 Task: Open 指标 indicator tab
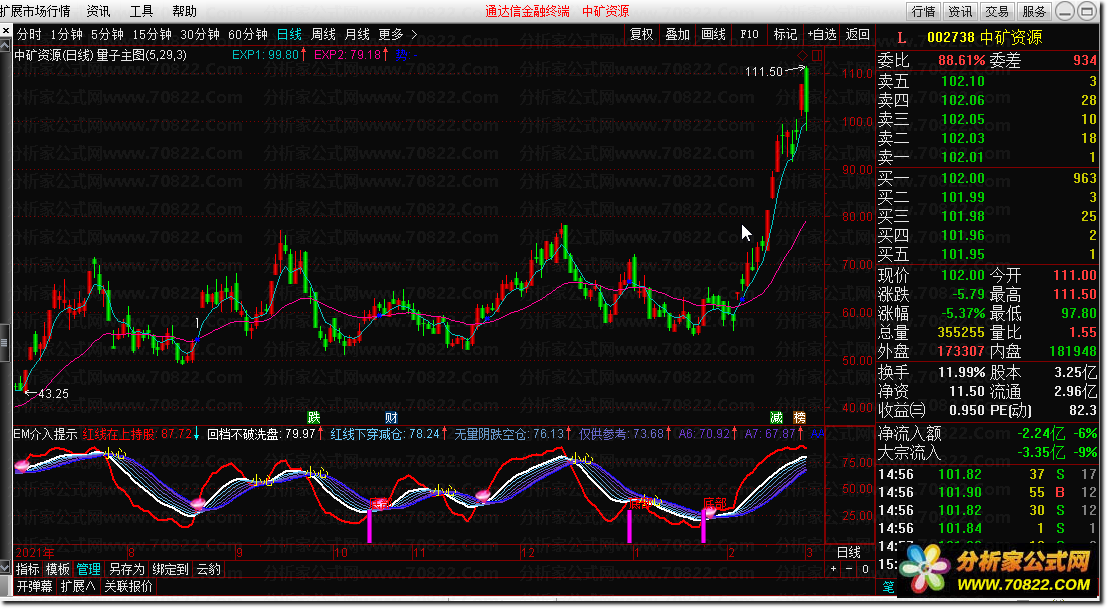pyautogui.click(x=28, y=569)
